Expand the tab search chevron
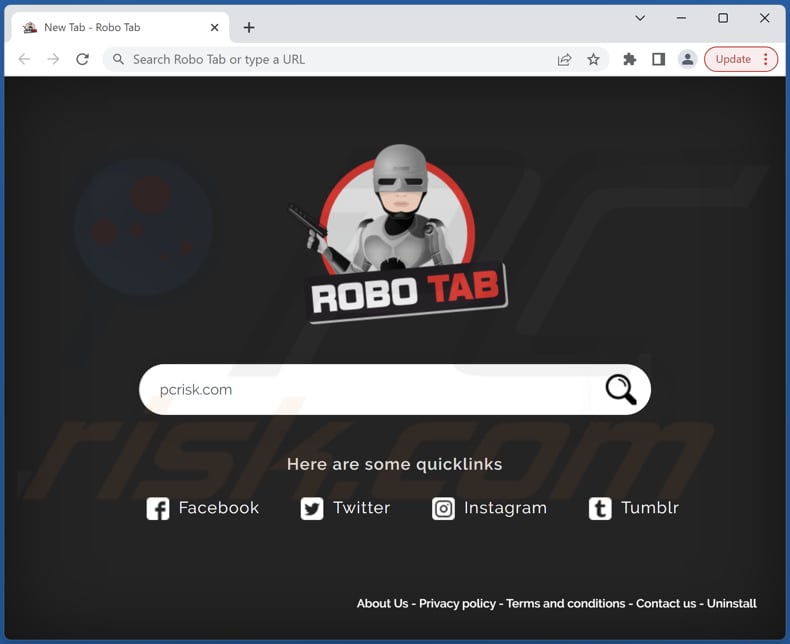Screen dimensions: 790x644 pos(640,18)
